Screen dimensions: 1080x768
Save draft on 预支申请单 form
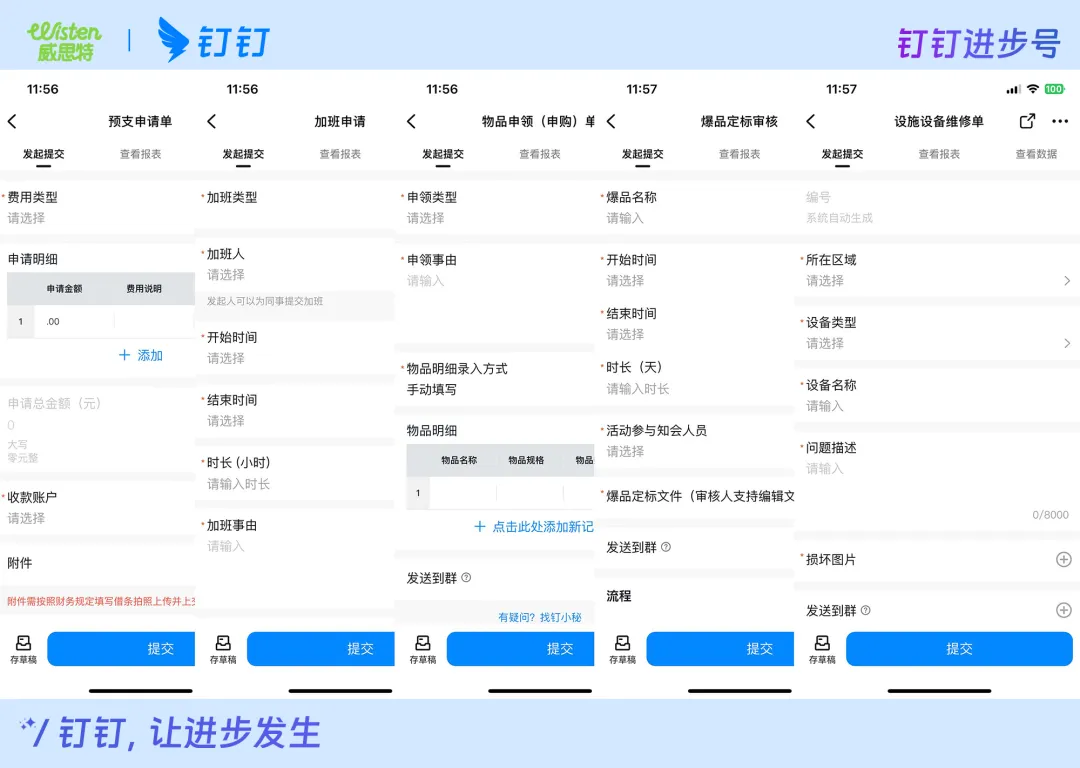[x=23, y=650]
